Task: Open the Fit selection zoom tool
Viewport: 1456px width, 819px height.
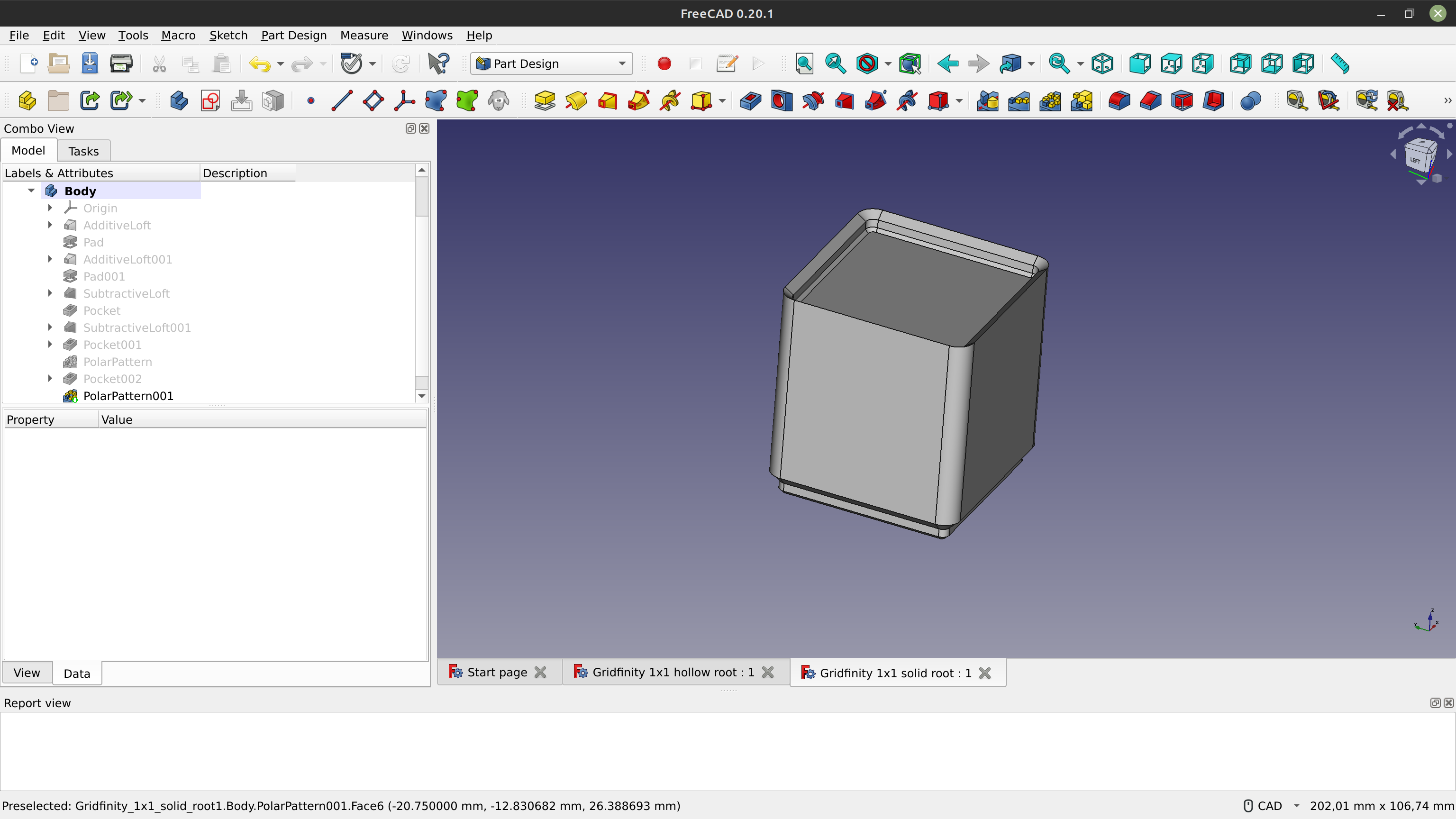Action: pos(836,64)
